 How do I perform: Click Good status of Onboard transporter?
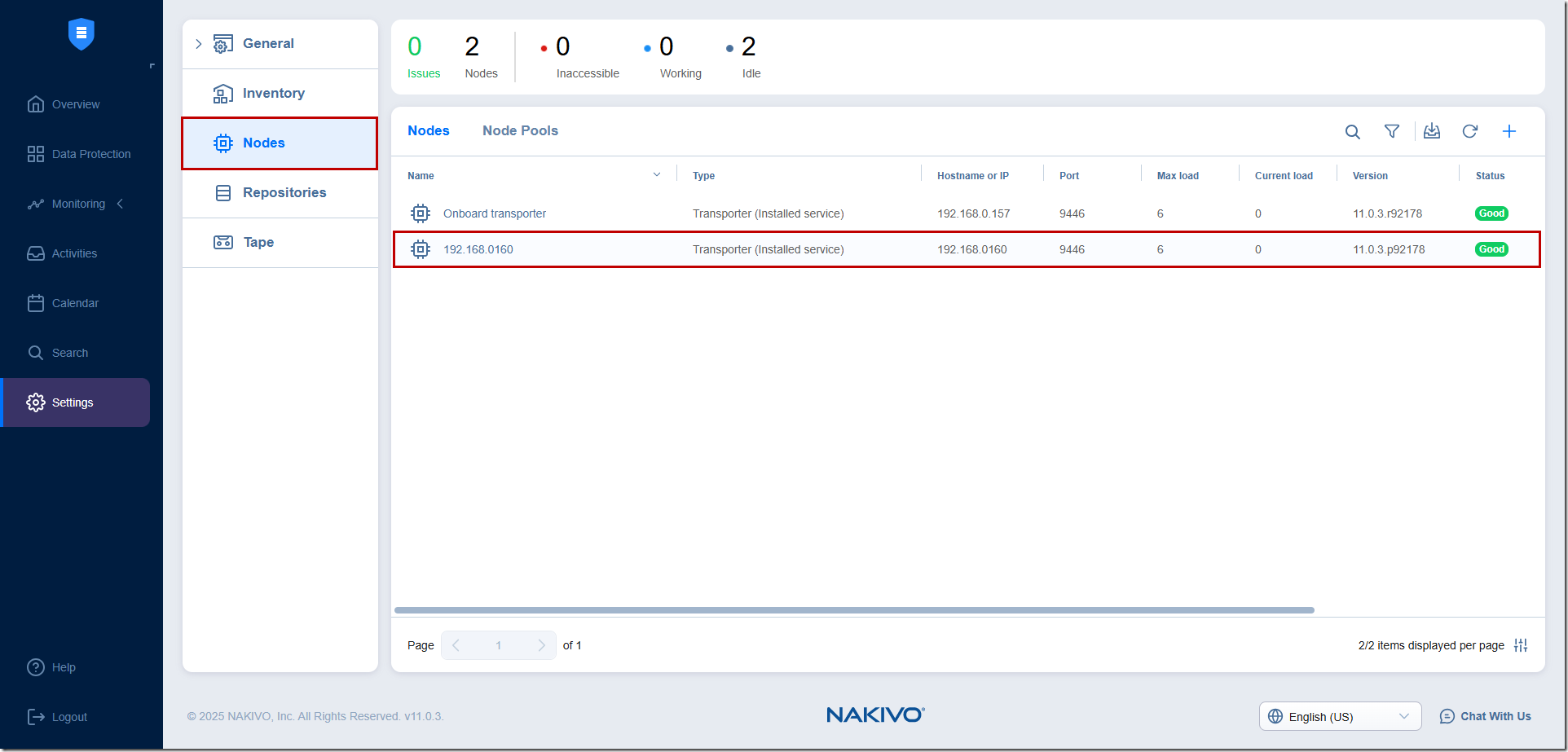pos(1491,213)
